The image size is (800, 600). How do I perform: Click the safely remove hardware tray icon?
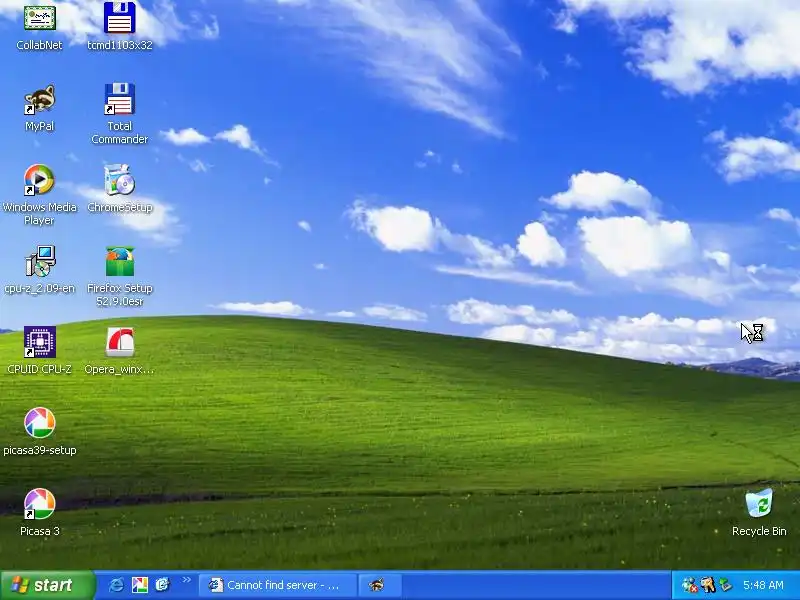(x=725, y=585)
